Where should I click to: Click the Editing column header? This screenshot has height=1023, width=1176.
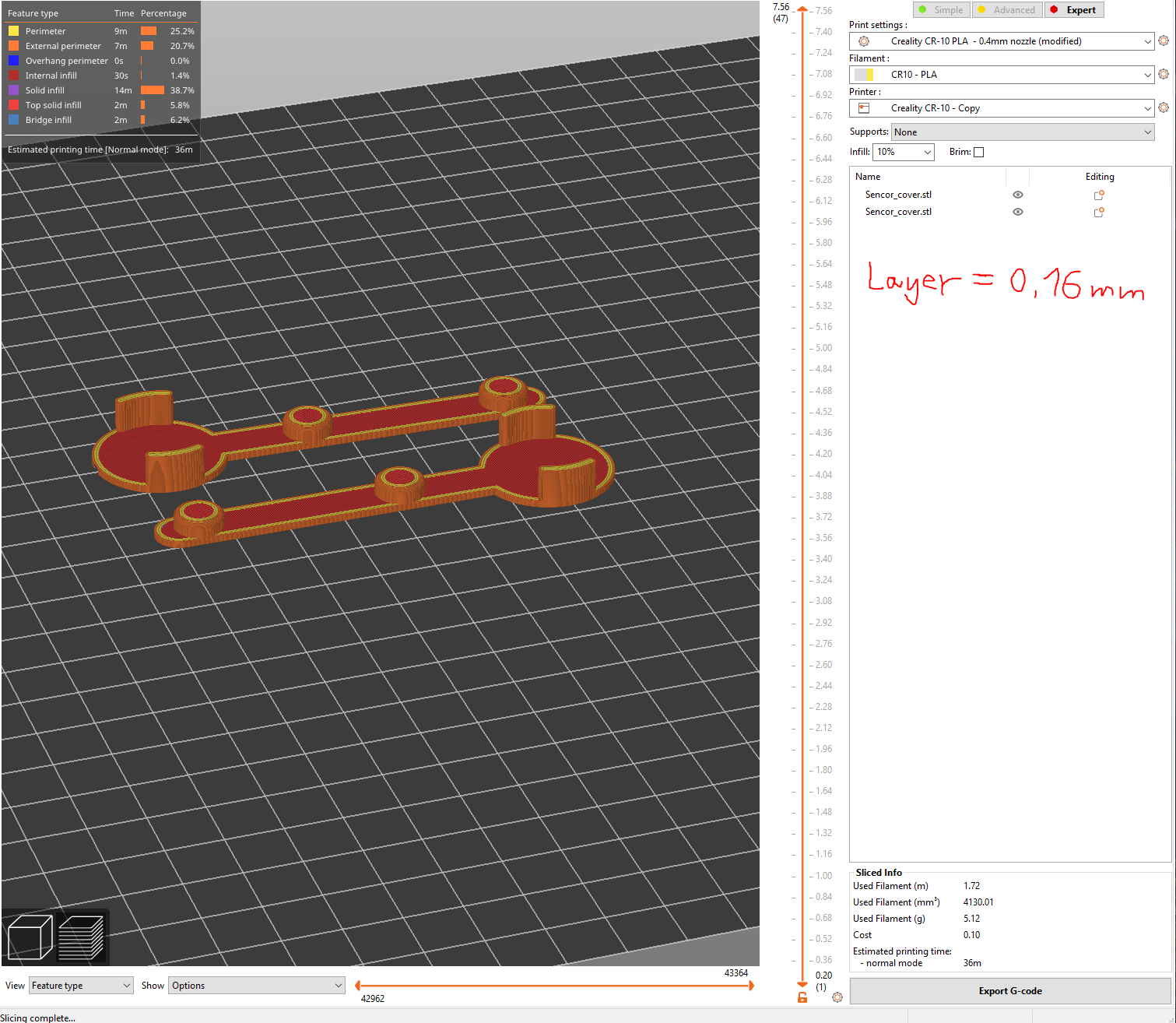1100,177
